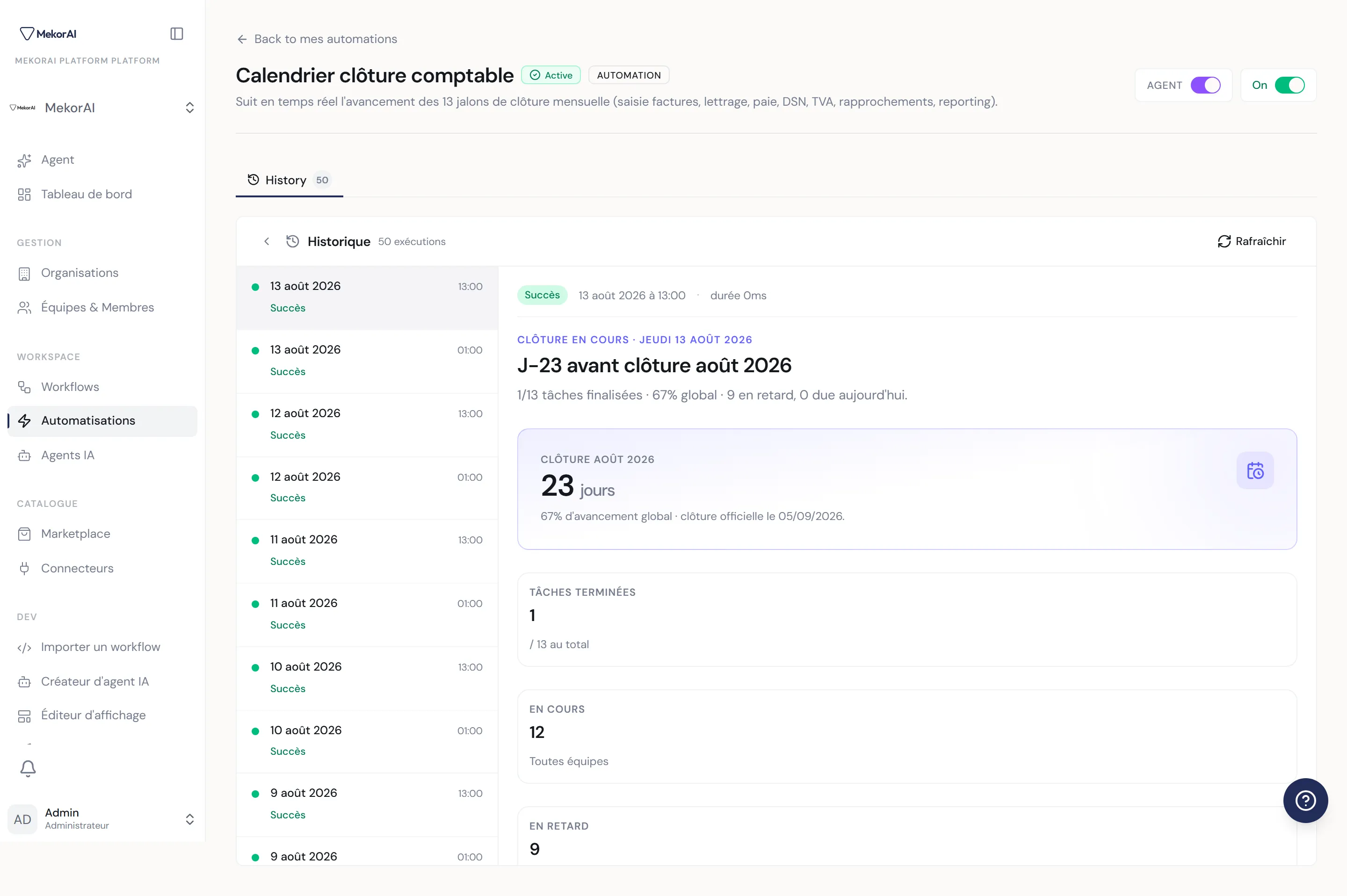Click the J-23 avant clôture août 2026 heading

click(x=654, y=365)
